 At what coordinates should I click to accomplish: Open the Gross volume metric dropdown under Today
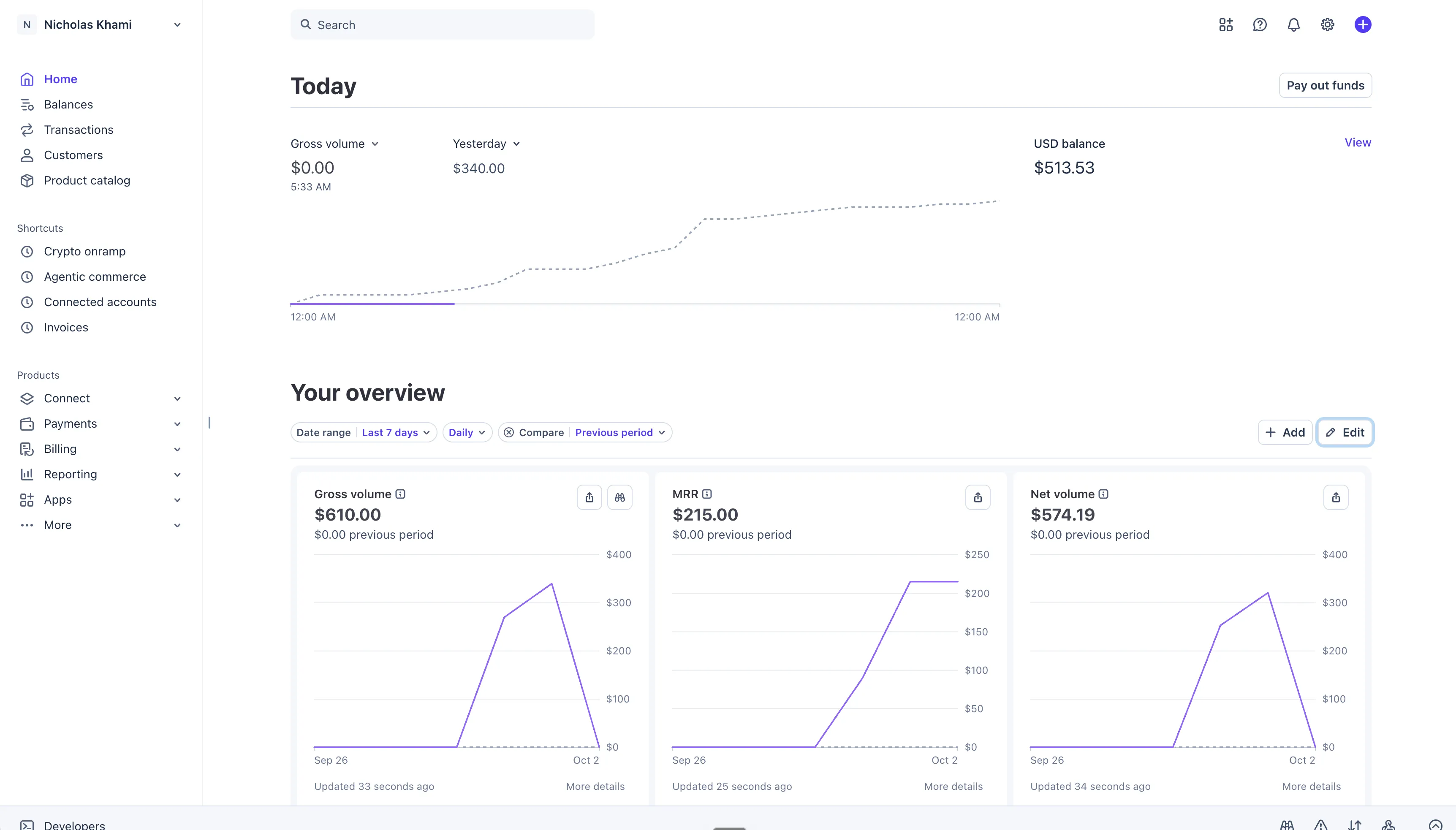(334, 144)
